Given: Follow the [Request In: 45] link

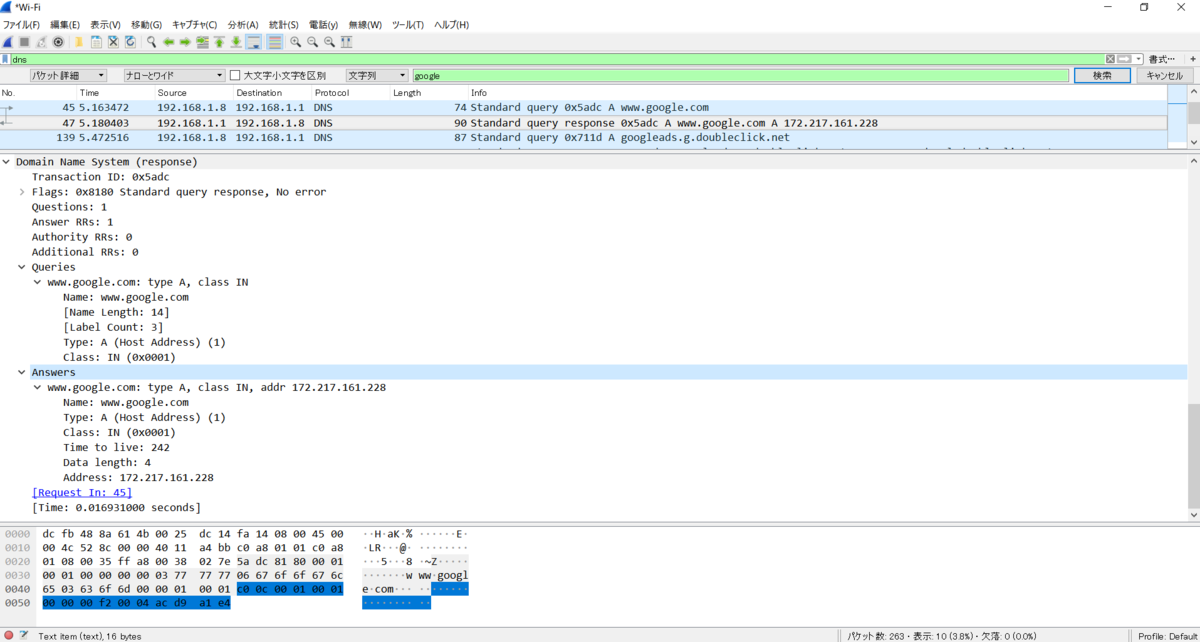Looking at the screenshot, I should tap(82, 492).
